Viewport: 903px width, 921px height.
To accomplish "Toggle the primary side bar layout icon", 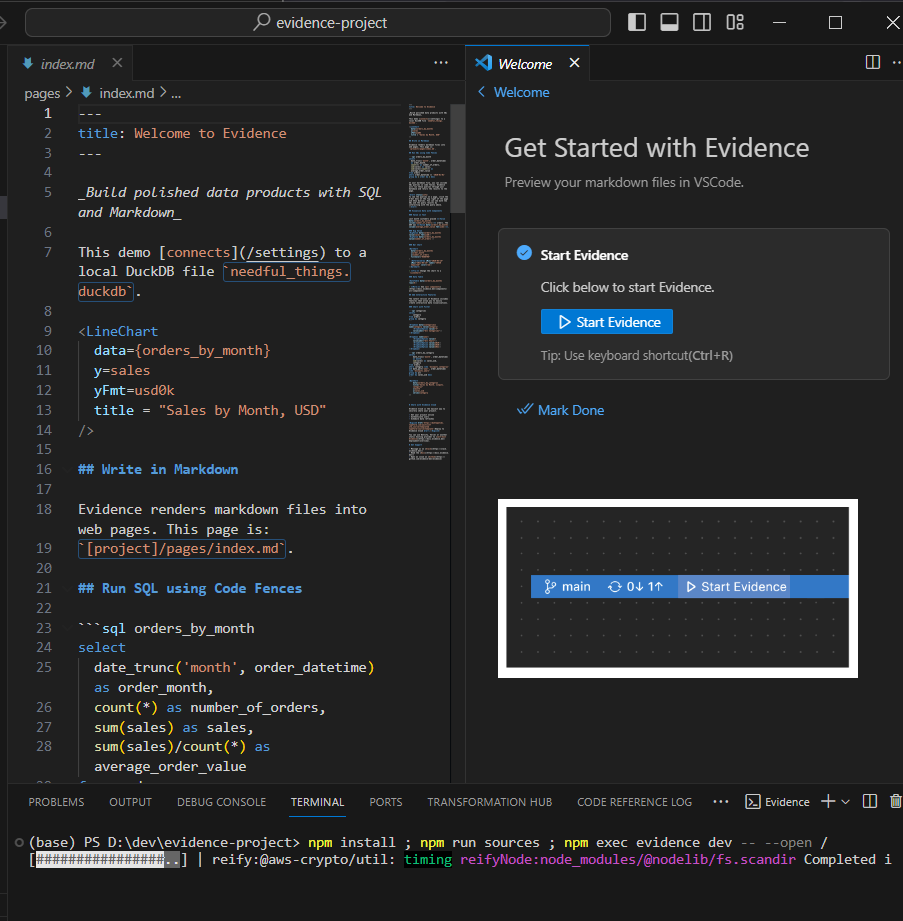I will point(637,22).
